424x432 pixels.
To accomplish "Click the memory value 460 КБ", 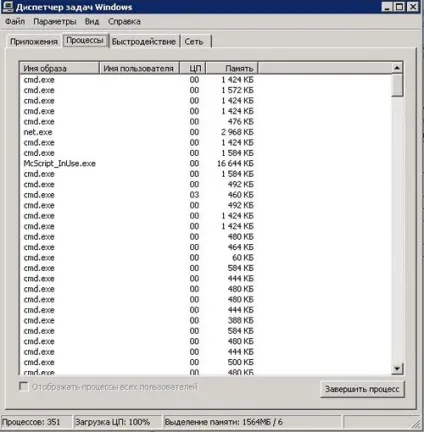I will point(241,195).
